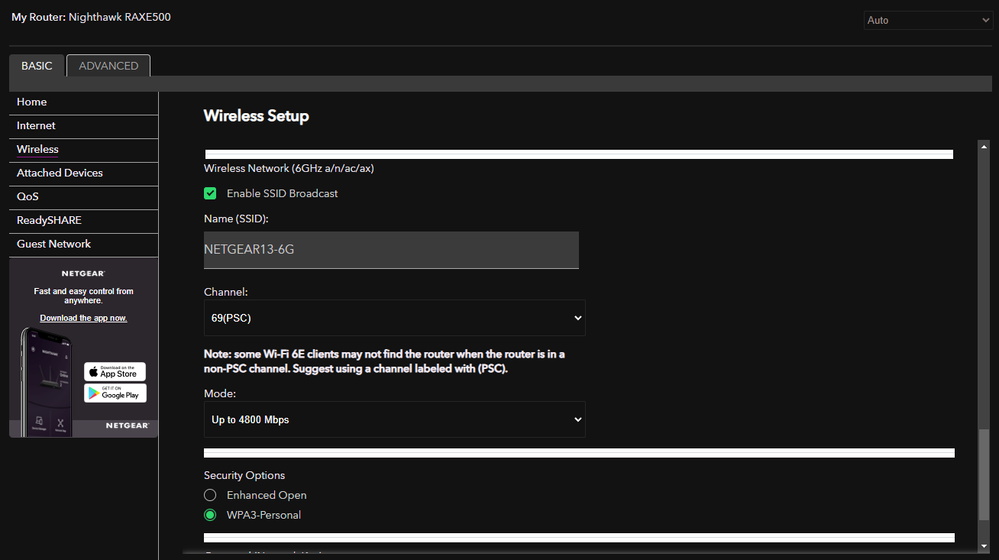Open the Home menu item
The image size is (999, 560).
click(x=32, y=102)
